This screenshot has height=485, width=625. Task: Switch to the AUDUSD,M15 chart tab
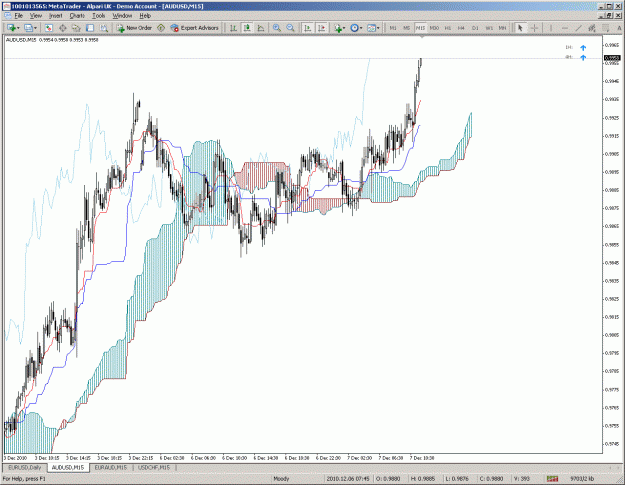pyautogui.click(x=68, y=467)
